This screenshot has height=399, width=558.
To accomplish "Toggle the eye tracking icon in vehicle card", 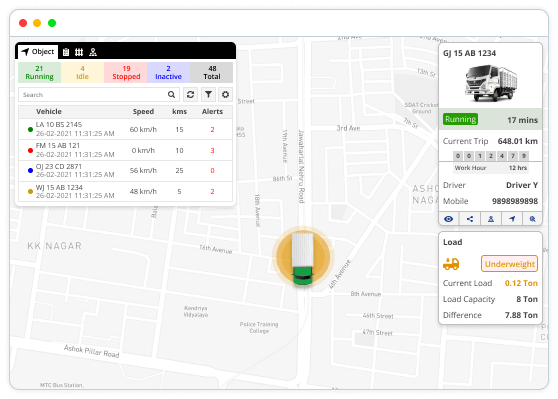I will pos(449,219).
